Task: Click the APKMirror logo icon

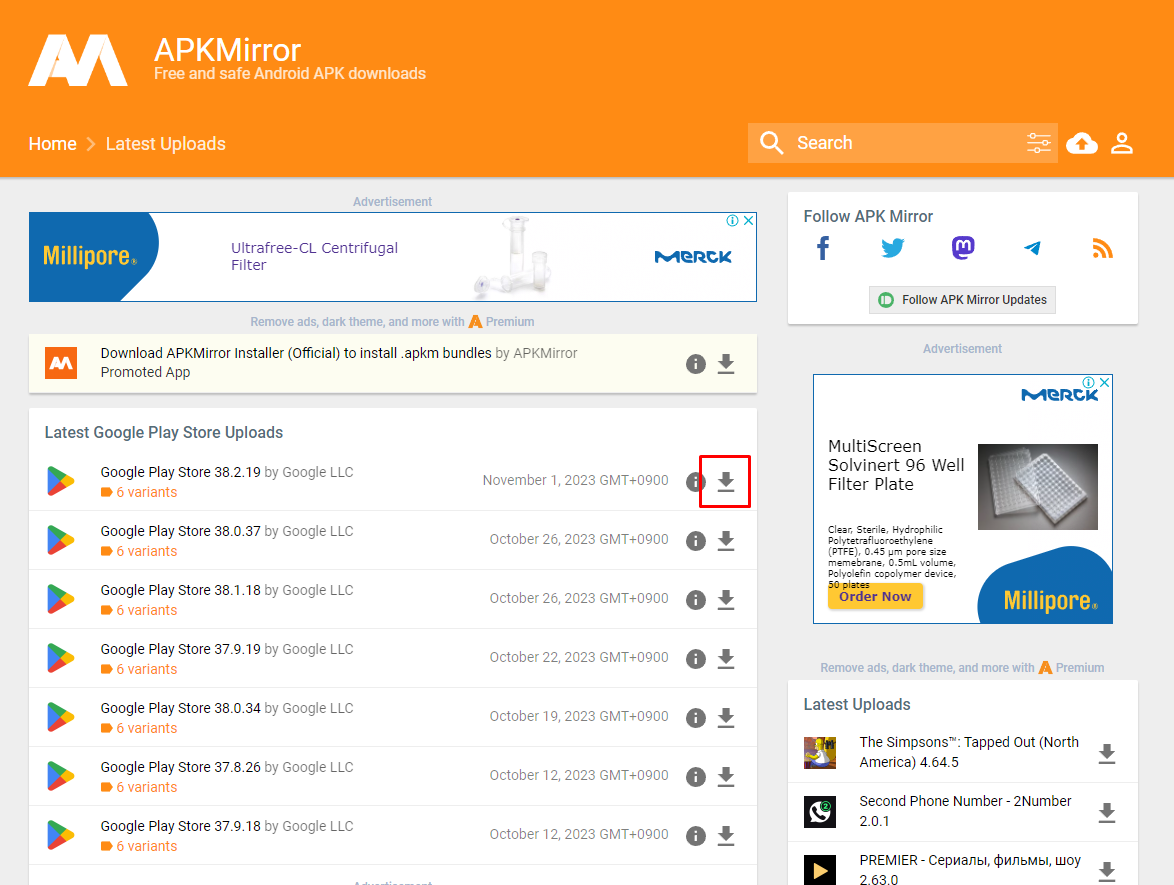Action: (78, 60)
